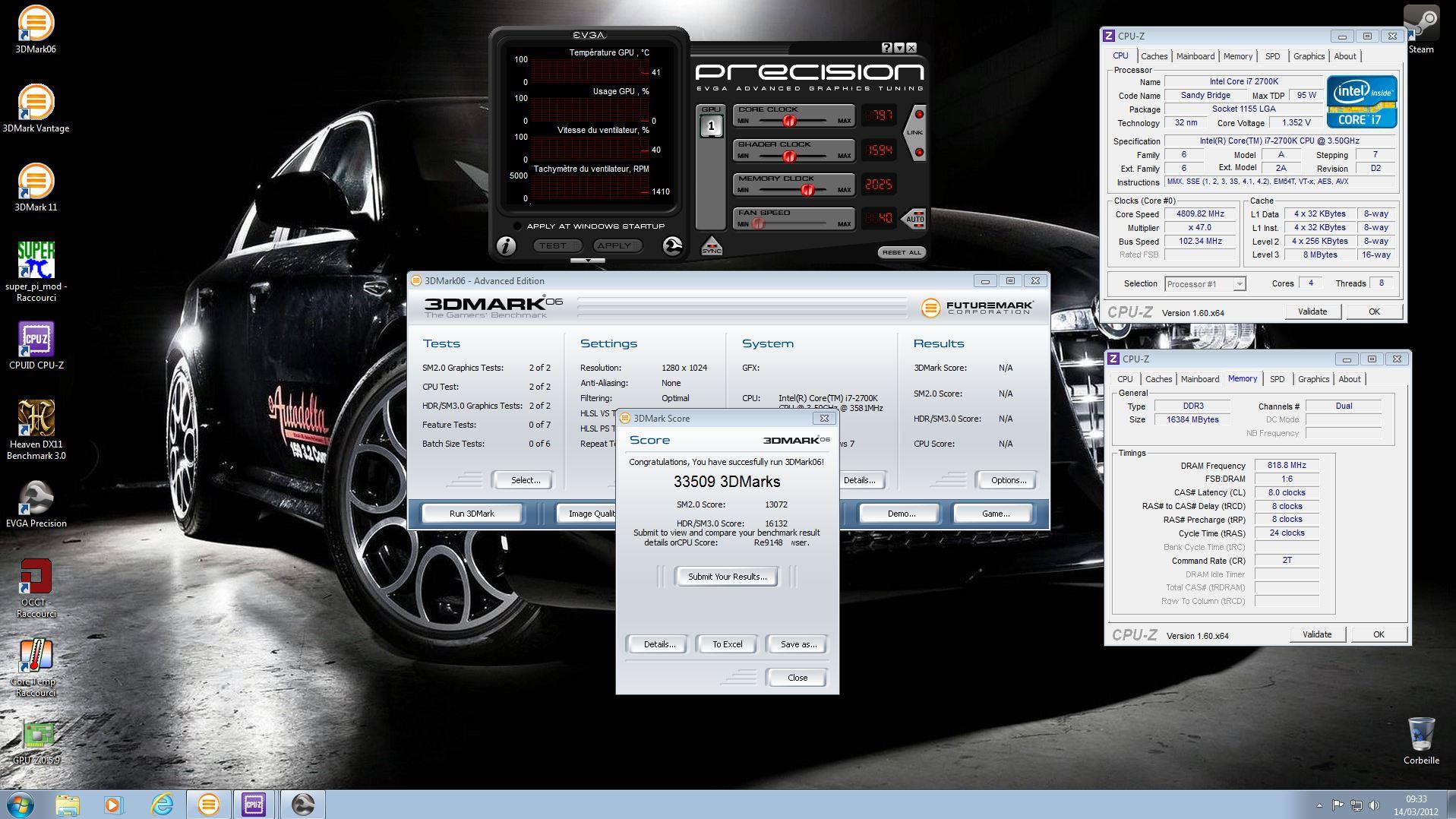Screen dimensions: 1456x819
Task: Click the Core Clock slider handle
Action: point(789,121)
